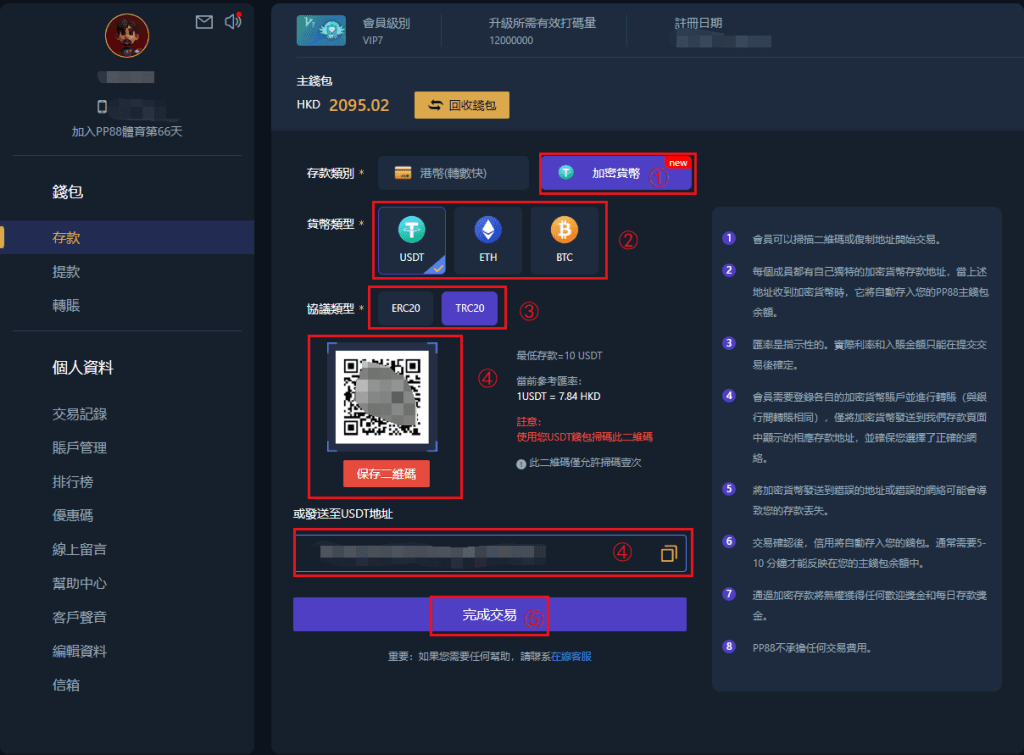The width and height of the screenshot is (1024, 755).
Task: Open 信箱 in the sidebar
Action: click(66, 685)
